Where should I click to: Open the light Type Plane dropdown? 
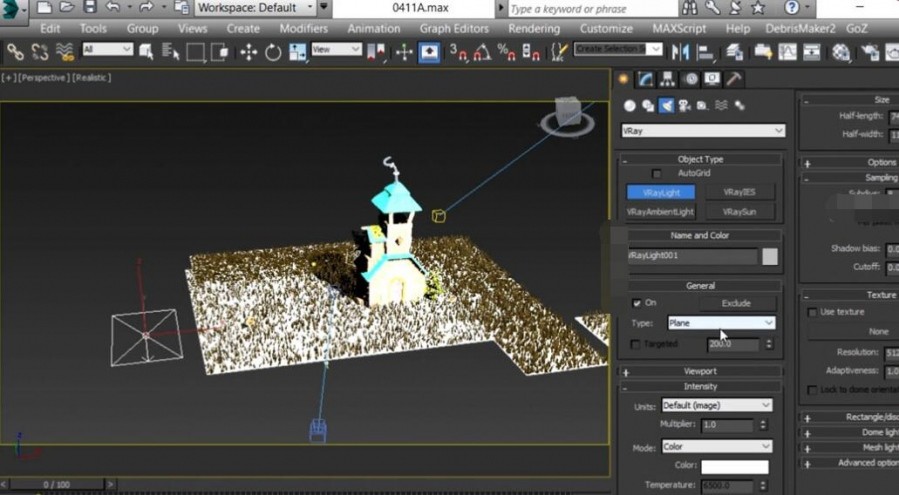[x=721, y=323]
